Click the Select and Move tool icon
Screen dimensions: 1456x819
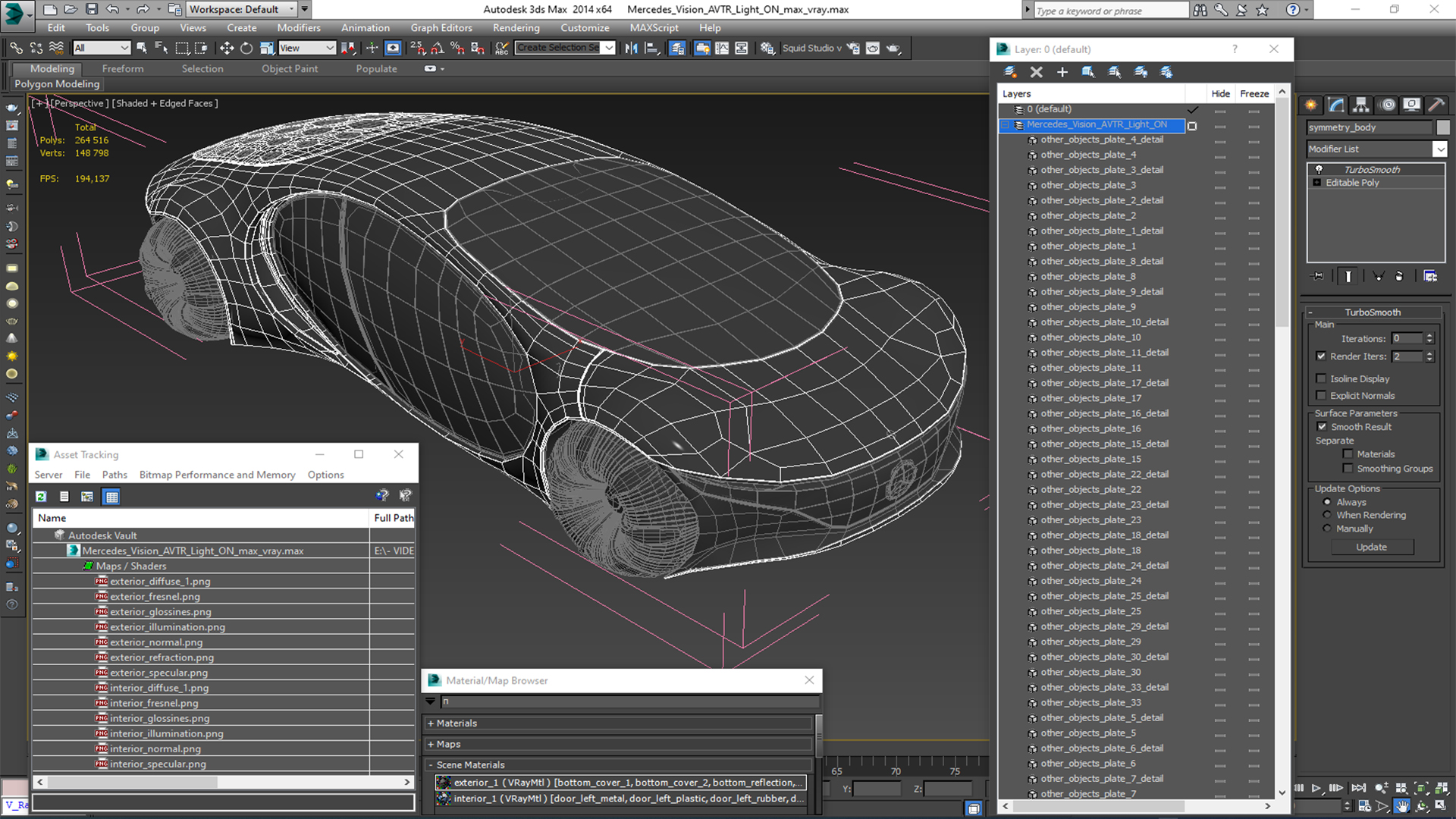tap(226, 48)
